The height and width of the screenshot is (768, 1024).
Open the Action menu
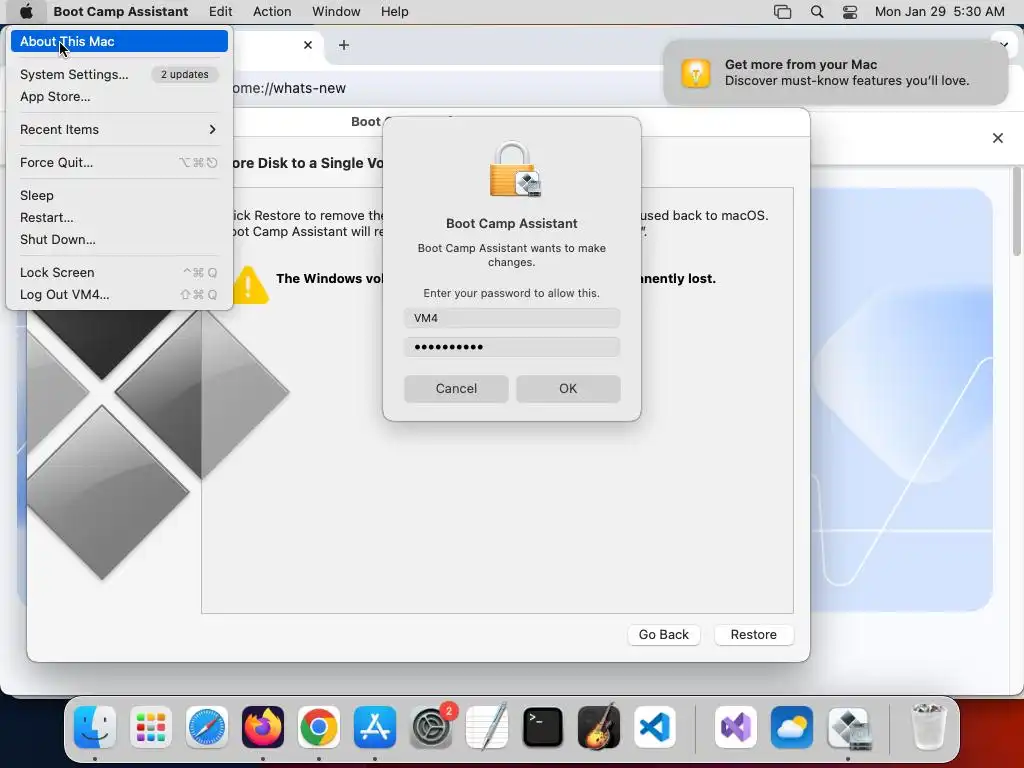click(272, 11)
